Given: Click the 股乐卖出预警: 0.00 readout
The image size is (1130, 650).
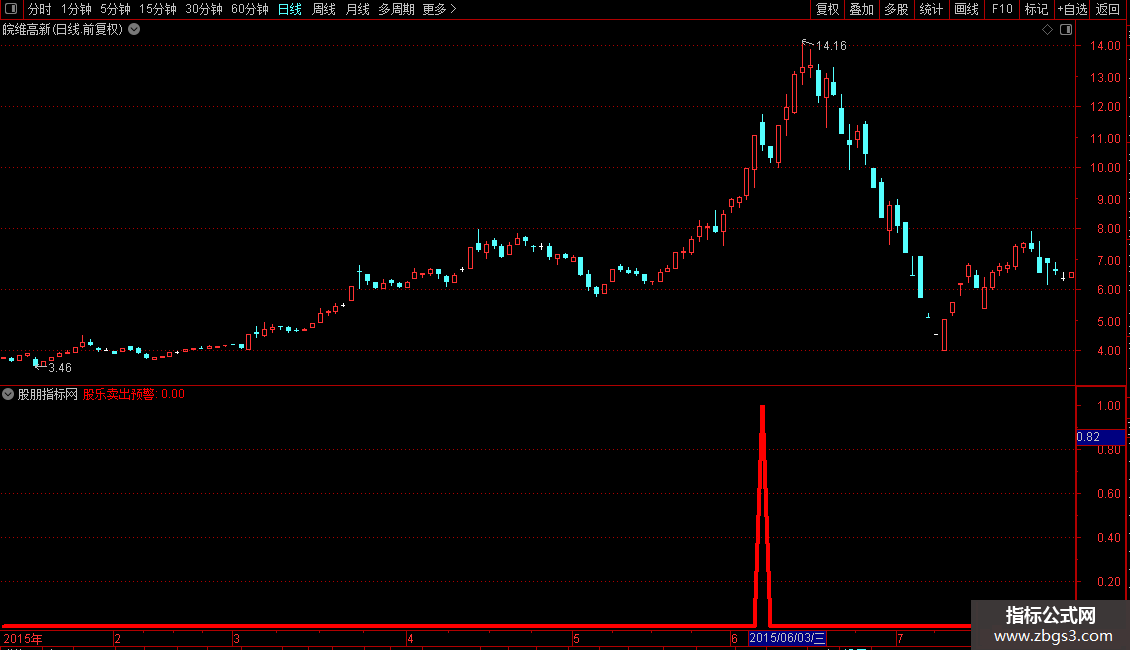Looking at the screenshot, I should coord(133,394).
